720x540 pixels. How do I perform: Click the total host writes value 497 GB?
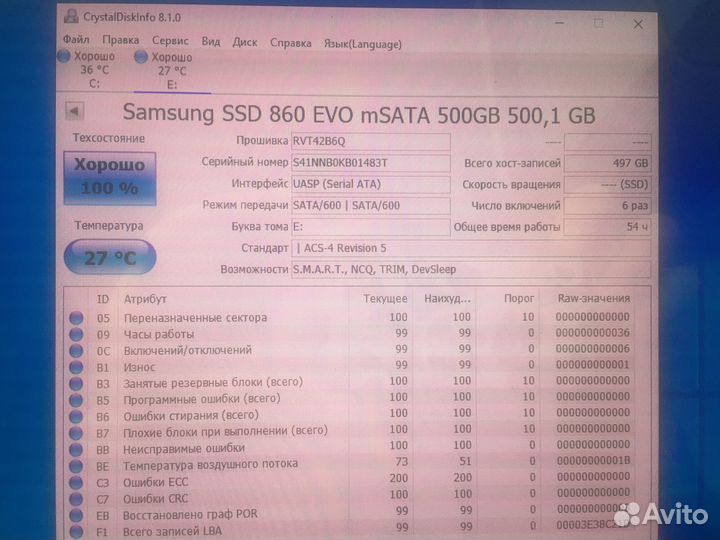pyautogui.click(x=607, y=163)
